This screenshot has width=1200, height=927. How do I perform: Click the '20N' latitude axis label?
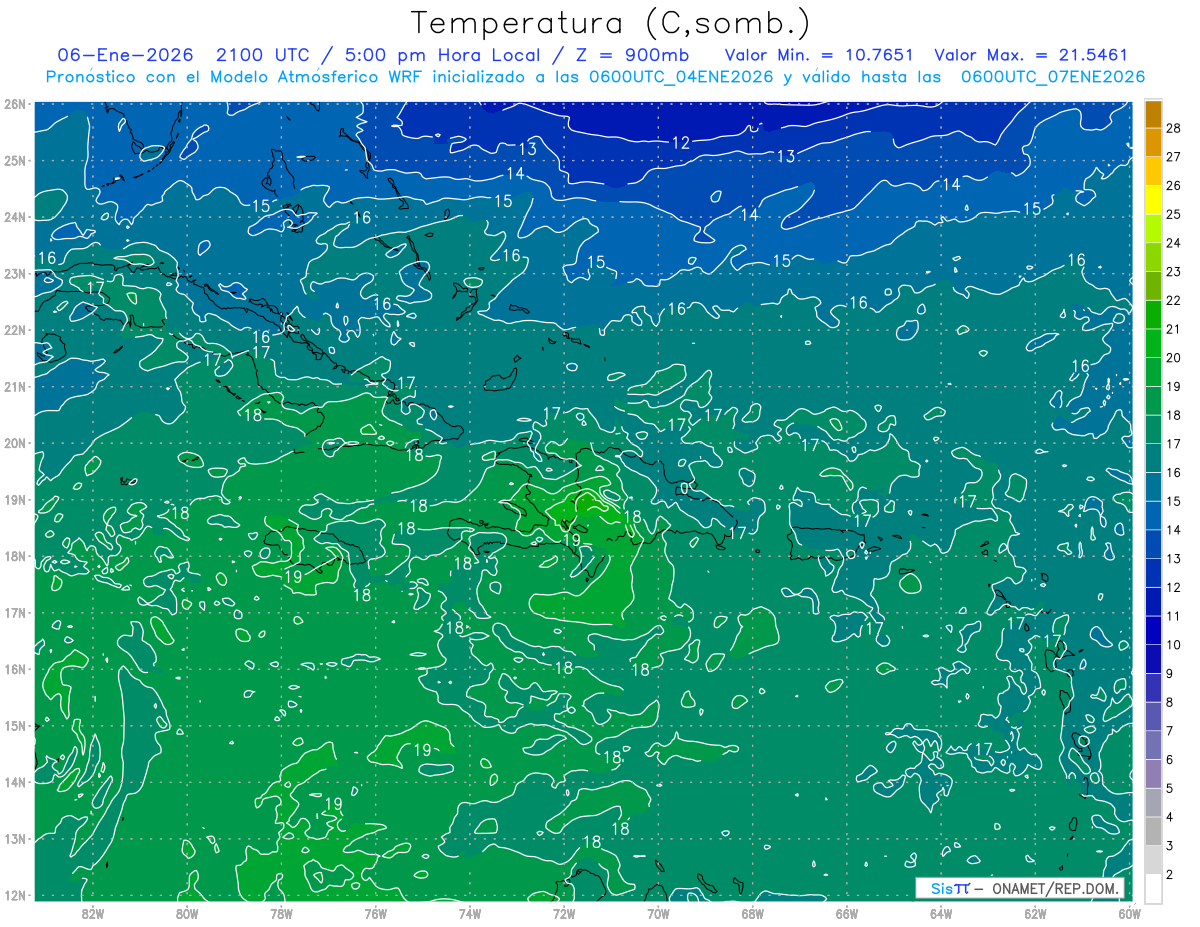click(15, 443)
